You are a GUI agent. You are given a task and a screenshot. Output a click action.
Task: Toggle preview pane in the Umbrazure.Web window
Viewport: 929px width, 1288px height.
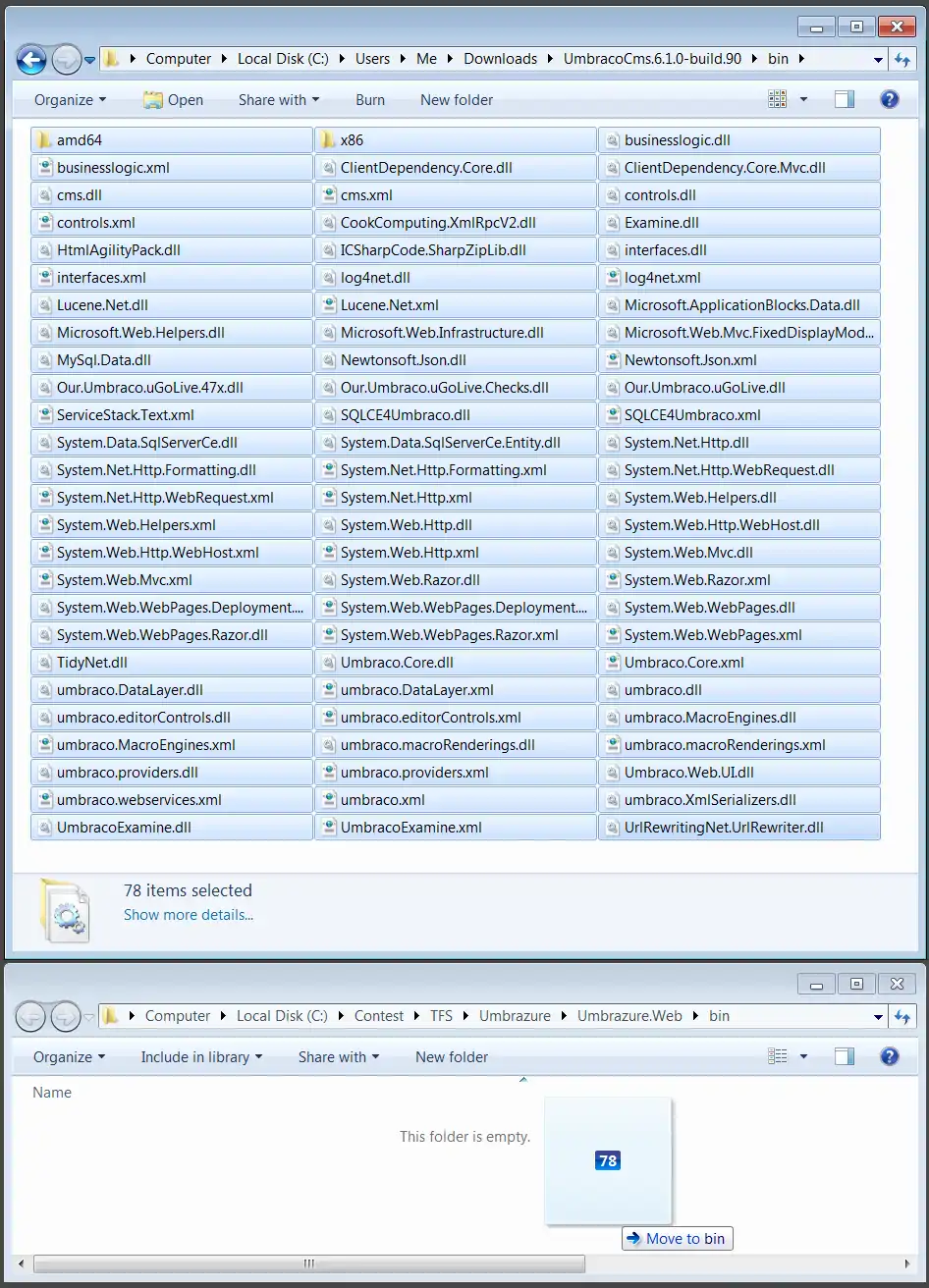coord(845,1056)
